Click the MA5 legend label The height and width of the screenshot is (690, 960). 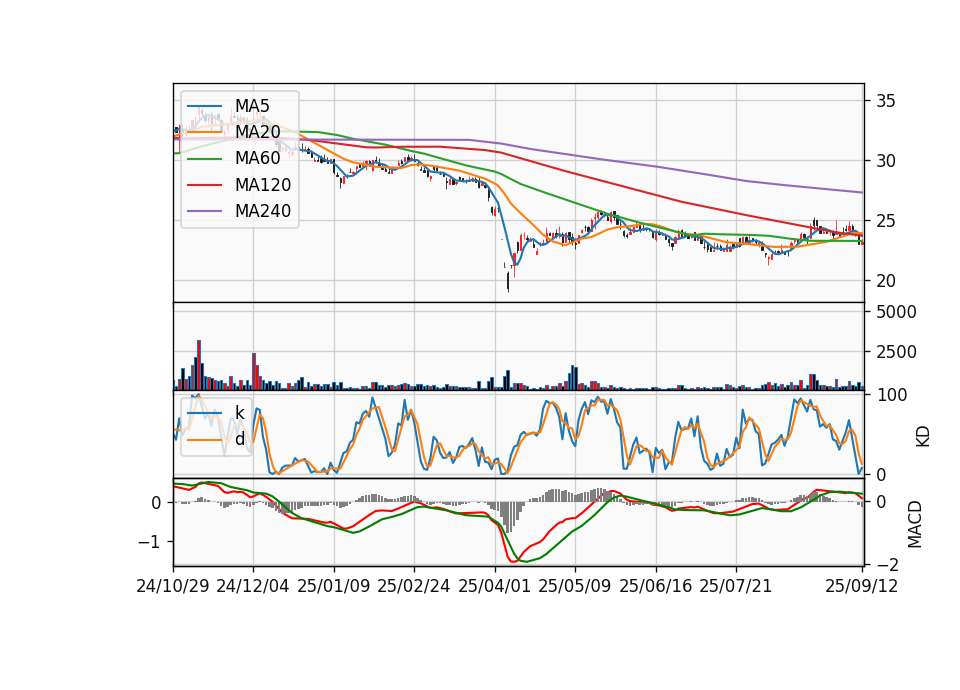tap(252, 105)
